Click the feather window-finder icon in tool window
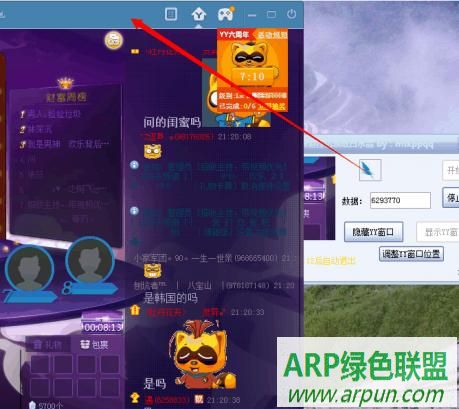This screenshot has height=409, width=459. pos(370,170)
